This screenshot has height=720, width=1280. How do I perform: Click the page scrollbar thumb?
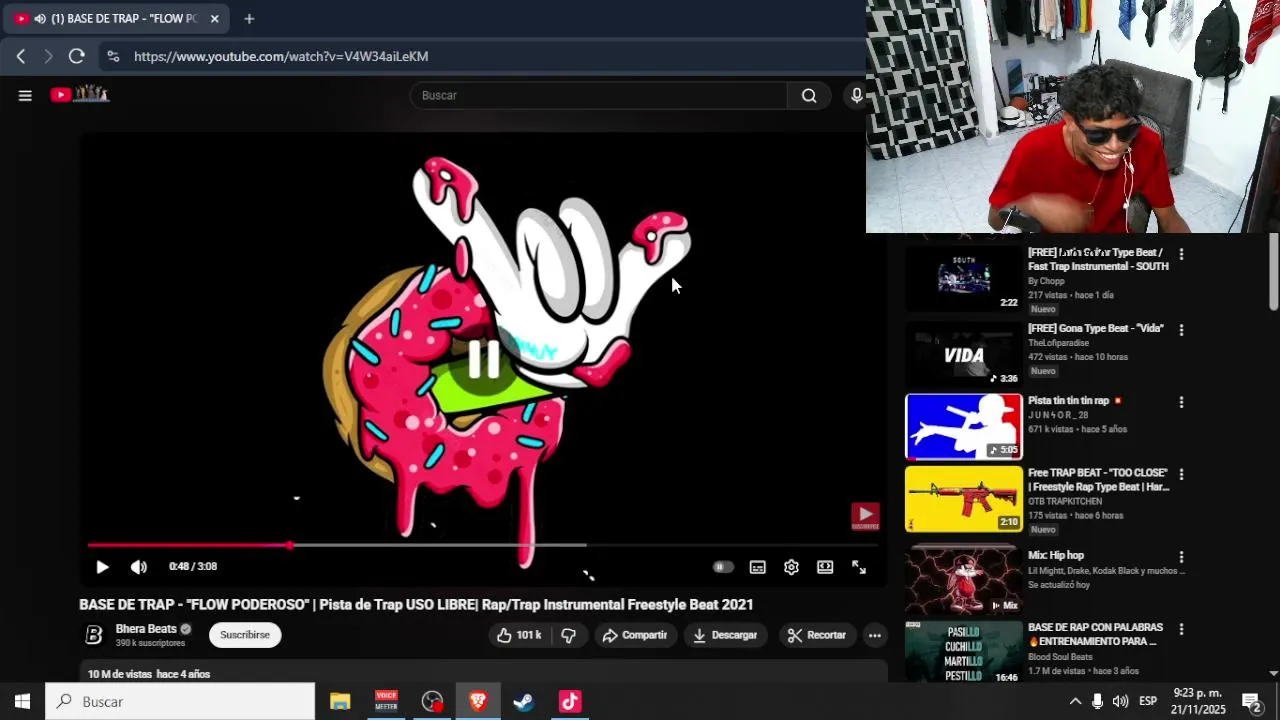pos(1273,271)
